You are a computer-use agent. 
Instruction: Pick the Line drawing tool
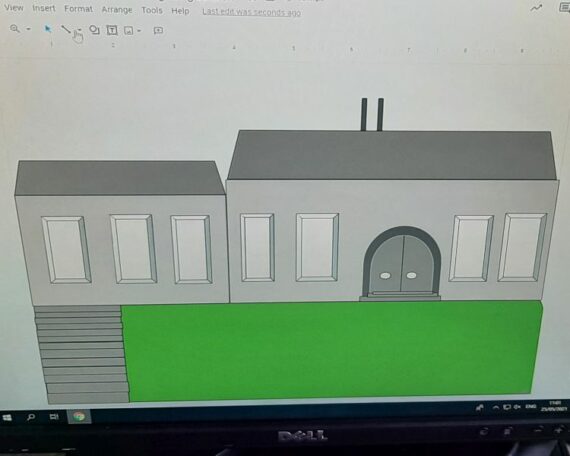[x=65, y=29]
